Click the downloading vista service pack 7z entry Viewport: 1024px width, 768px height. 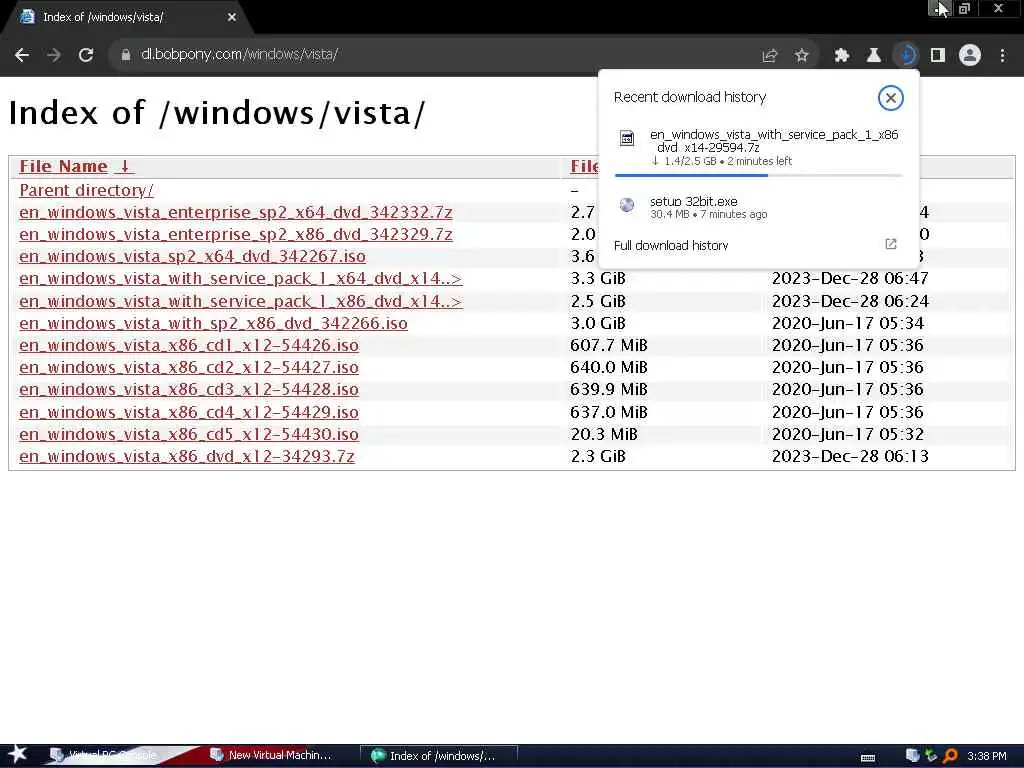758,150
